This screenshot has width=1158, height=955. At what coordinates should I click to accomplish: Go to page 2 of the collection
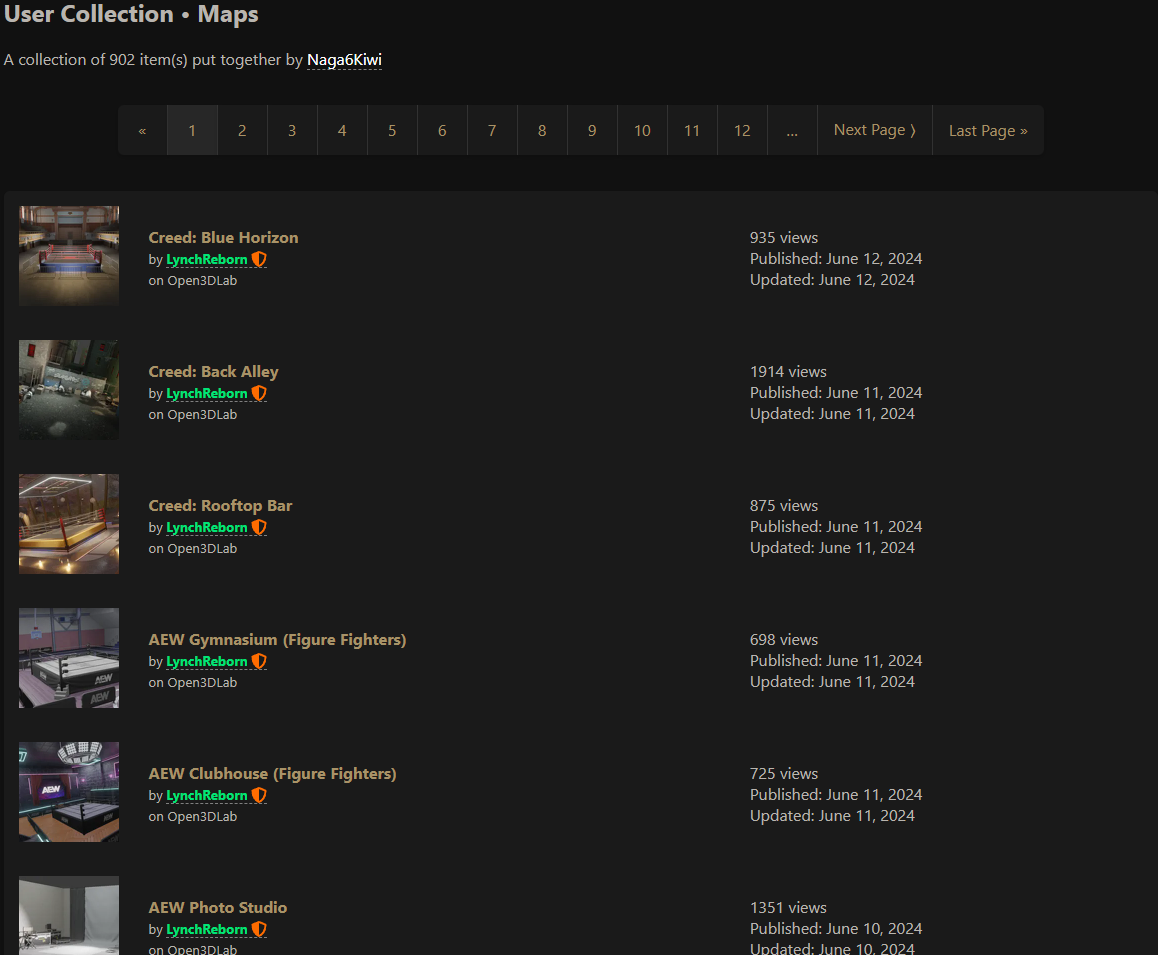point(242,131)
